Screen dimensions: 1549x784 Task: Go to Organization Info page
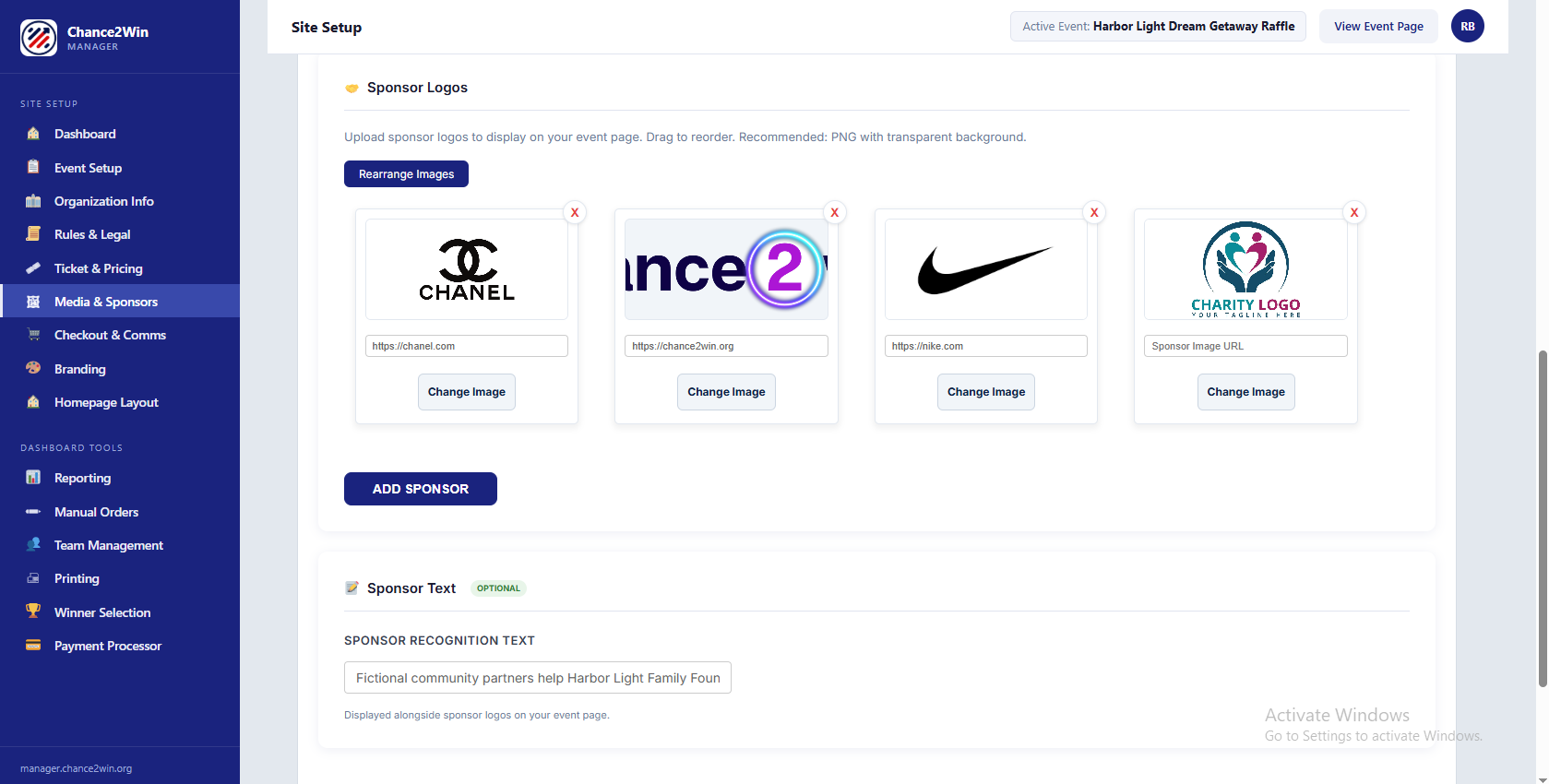click(120, 201)
